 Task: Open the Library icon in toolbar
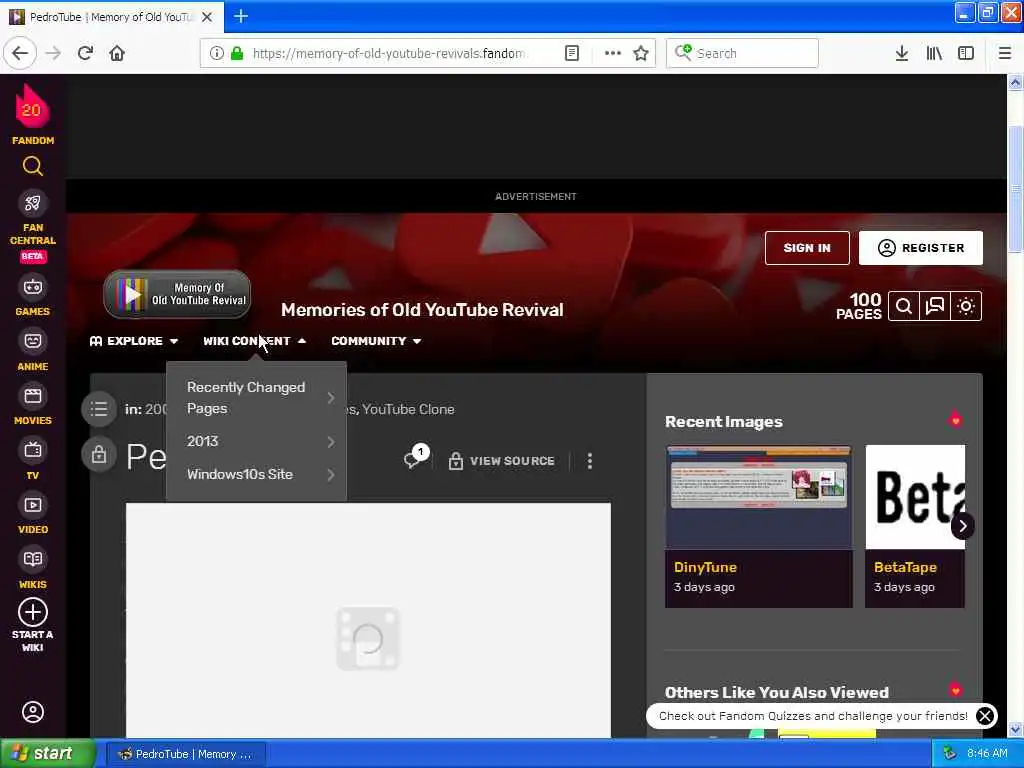coord(934,54)
